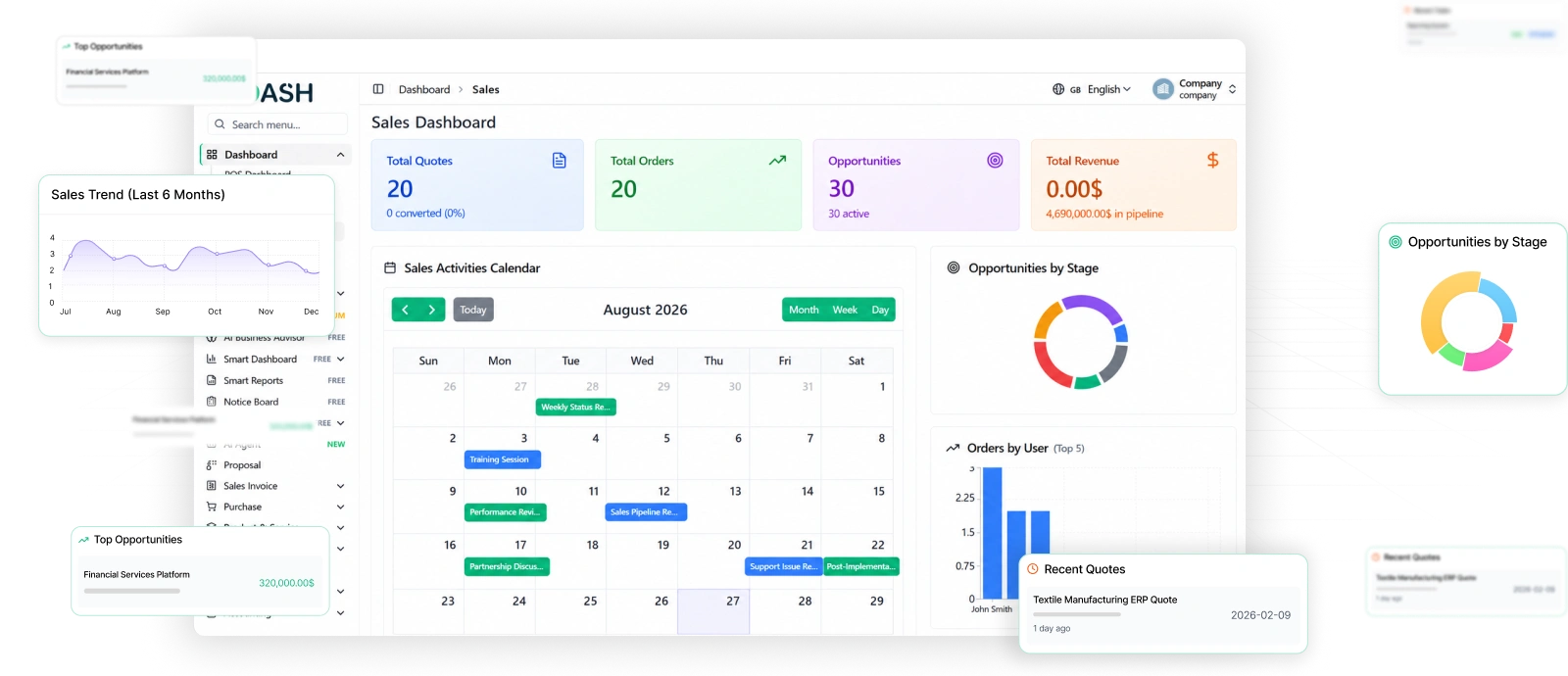Click '4,690,000.00$ in pipeline' text
Viewport: 1568px width, 676px height.
1104,214
